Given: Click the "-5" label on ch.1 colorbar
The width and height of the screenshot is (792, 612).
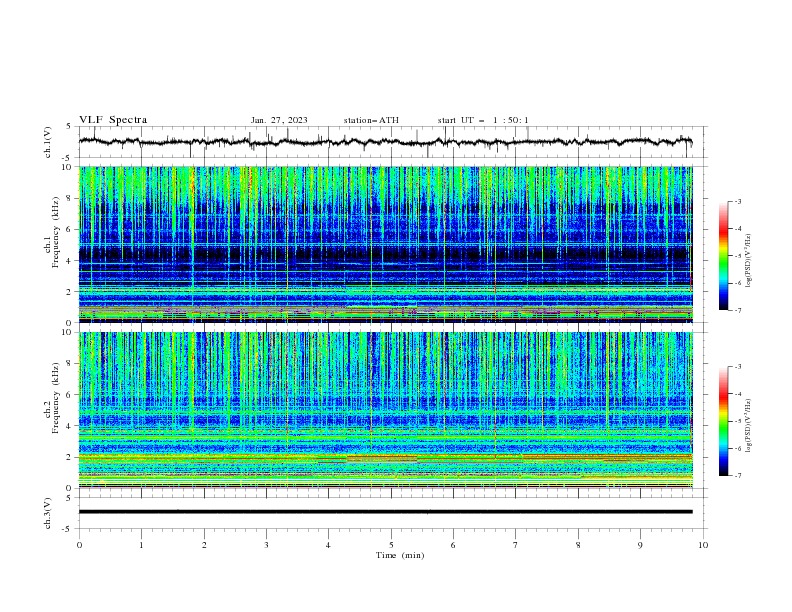Looking at the screenshot, I should click(x=738, y=256).
